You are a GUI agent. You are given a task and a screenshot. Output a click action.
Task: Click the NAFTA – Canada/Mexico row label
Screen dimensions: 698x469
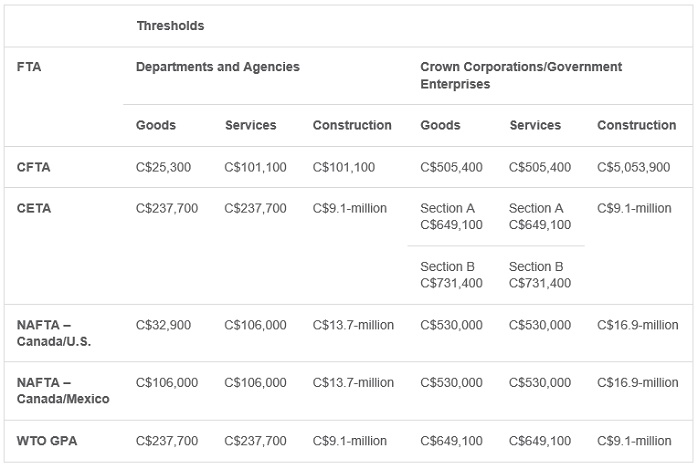63,391
